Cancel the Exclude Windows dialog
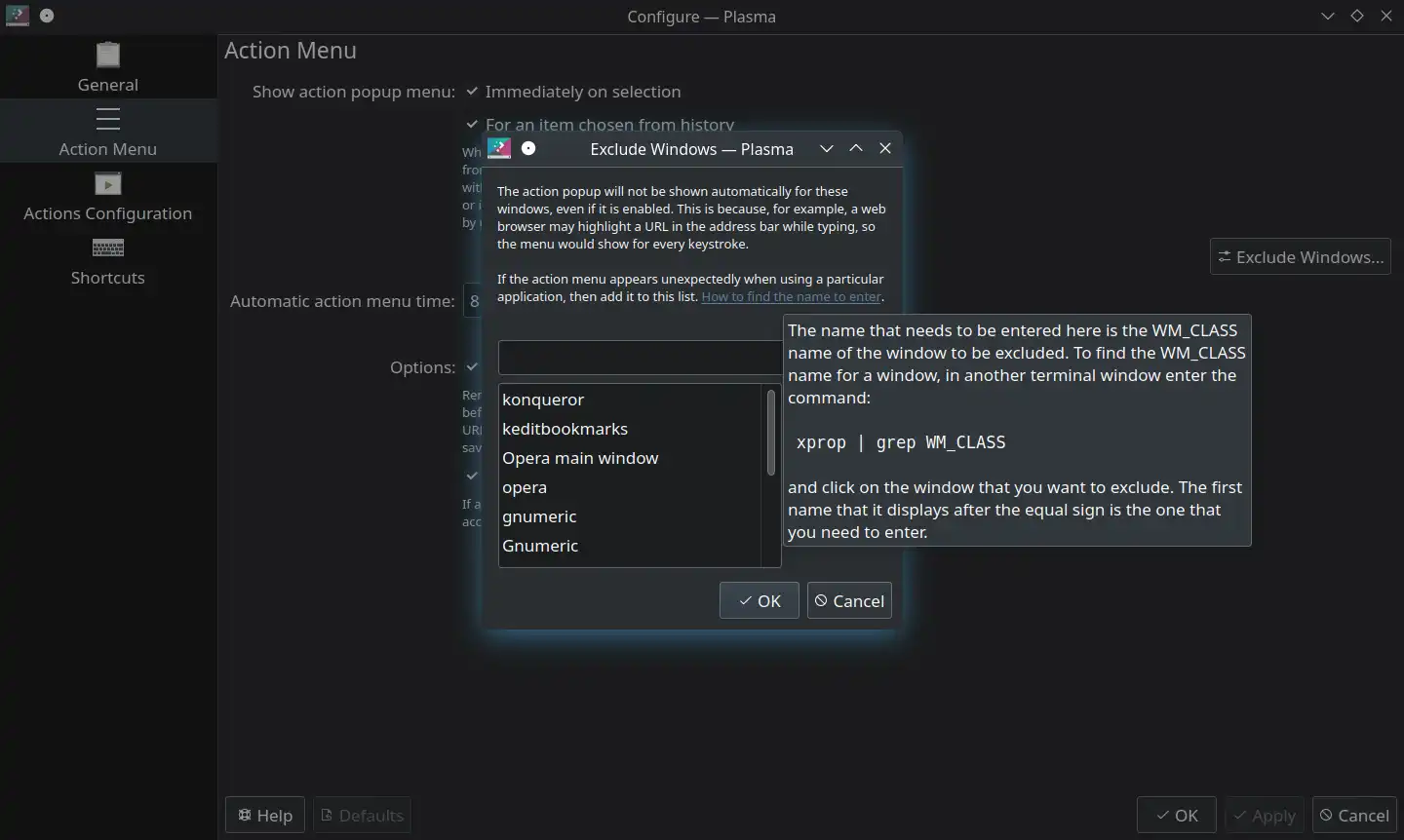1404x840 pixels. (849, 601)
